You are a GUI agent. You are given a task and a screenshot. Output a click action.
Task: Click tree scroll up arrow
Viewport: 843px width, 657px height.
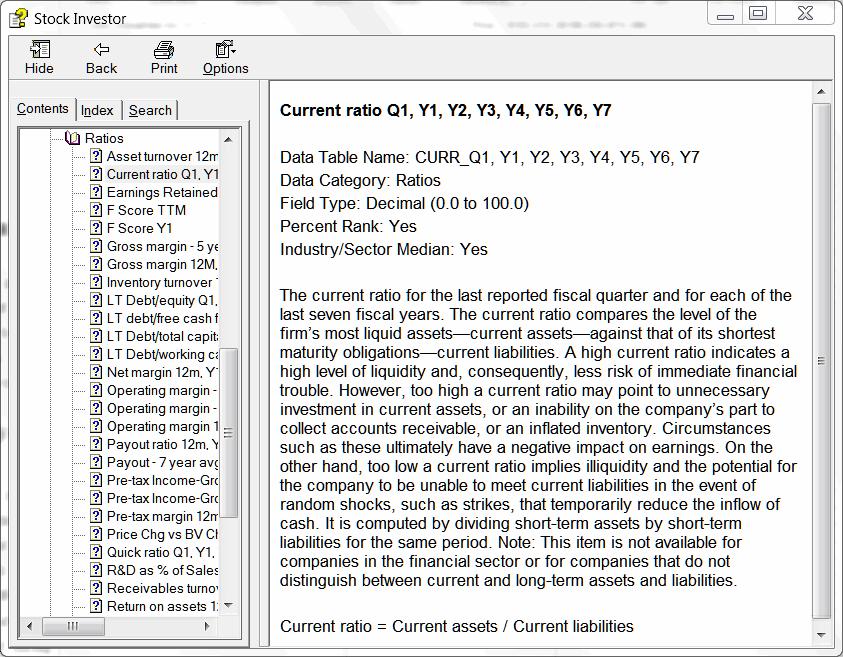pos(228,139)
